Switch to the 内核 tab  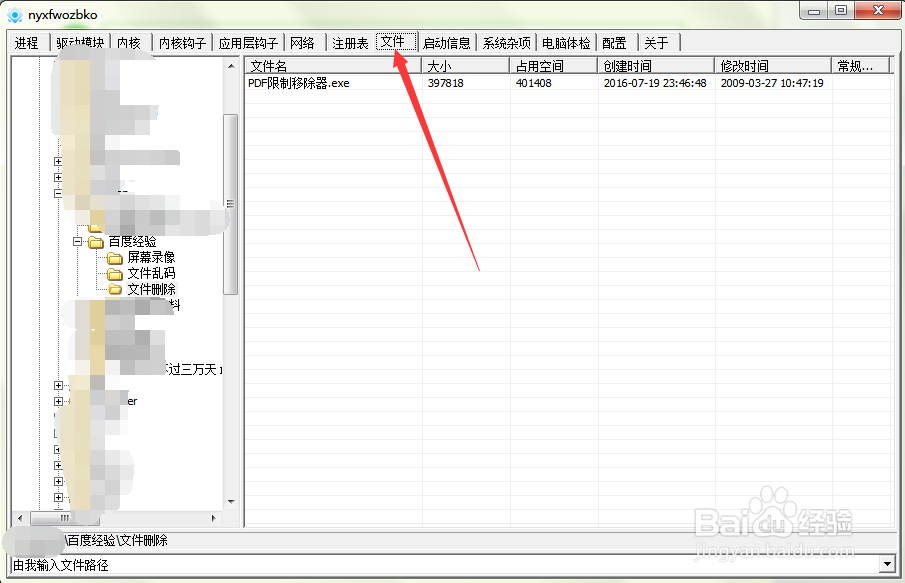(x=129, y=43)
